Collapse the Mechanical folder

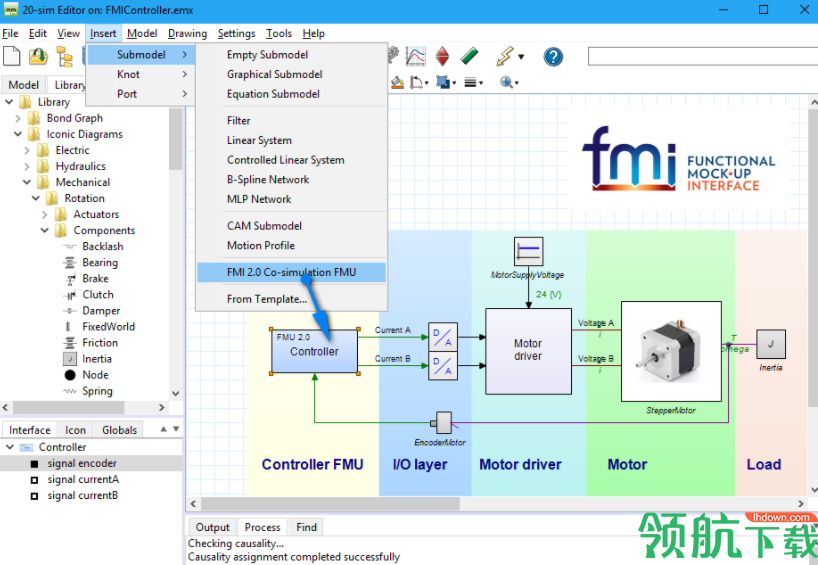point(27,182)
